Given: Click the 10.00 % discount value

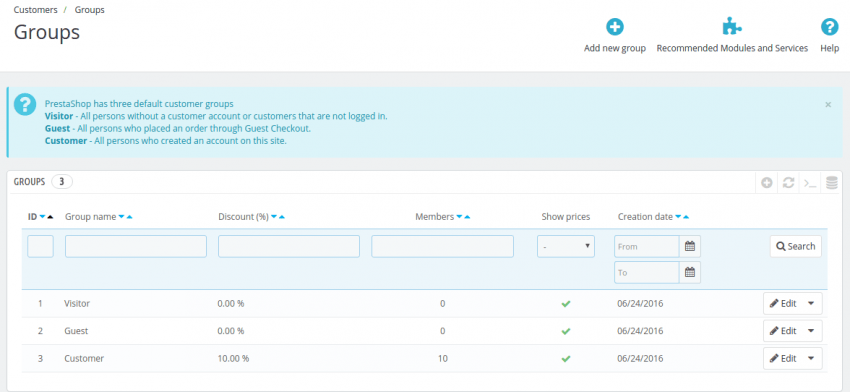Looking at the screenshot, I should point(233,358).
